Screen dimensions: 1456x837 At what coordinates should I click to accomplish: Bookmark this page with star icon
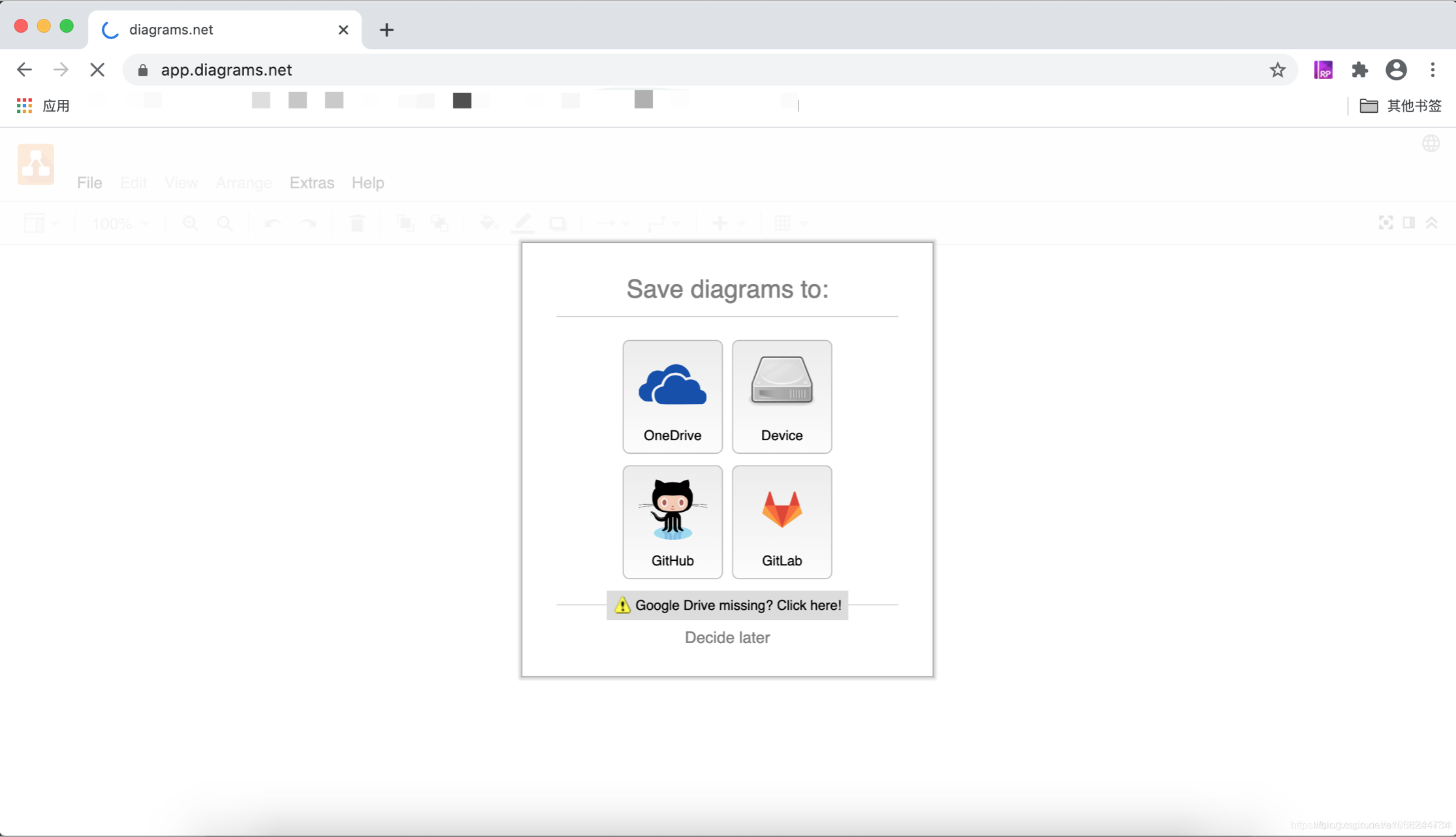pos(1278,70)
